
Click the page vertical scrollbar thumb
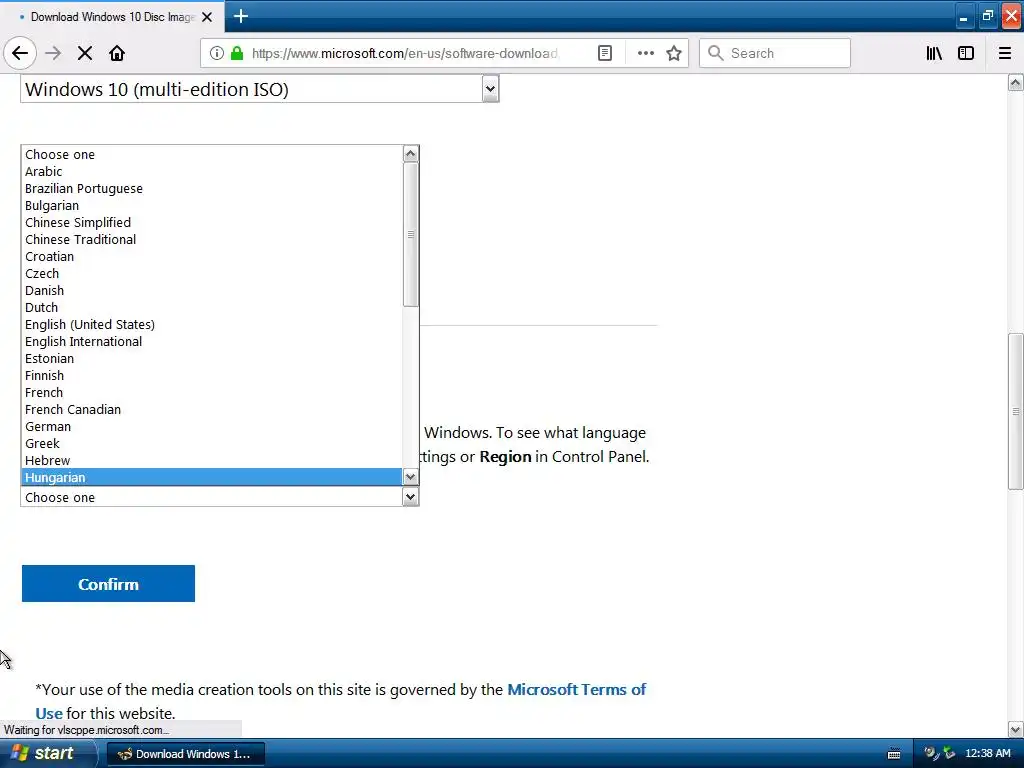tap(1016, 411)
